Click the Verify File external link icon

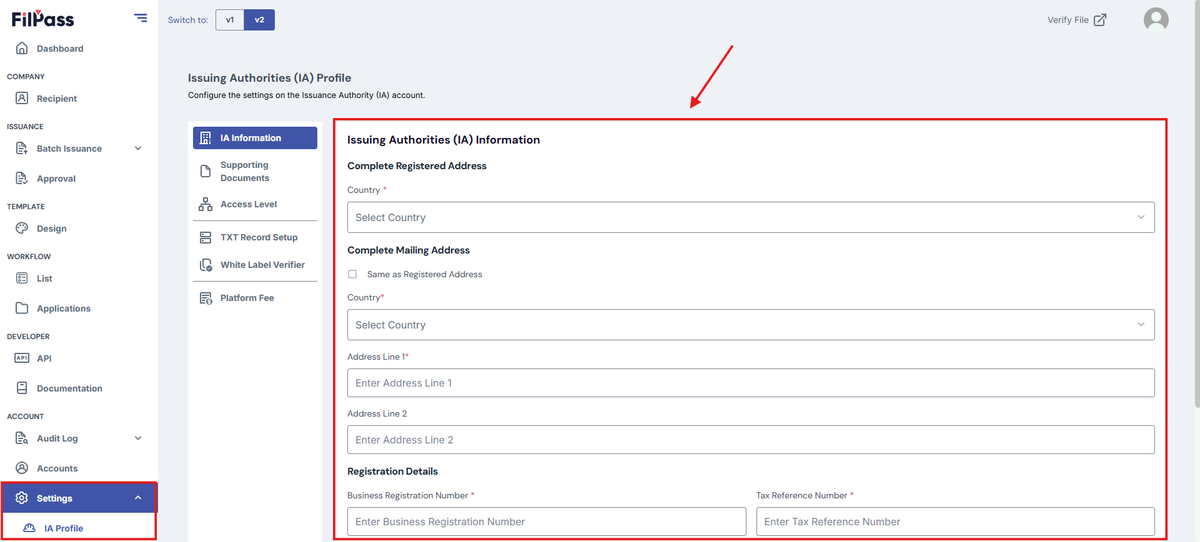1100,19
